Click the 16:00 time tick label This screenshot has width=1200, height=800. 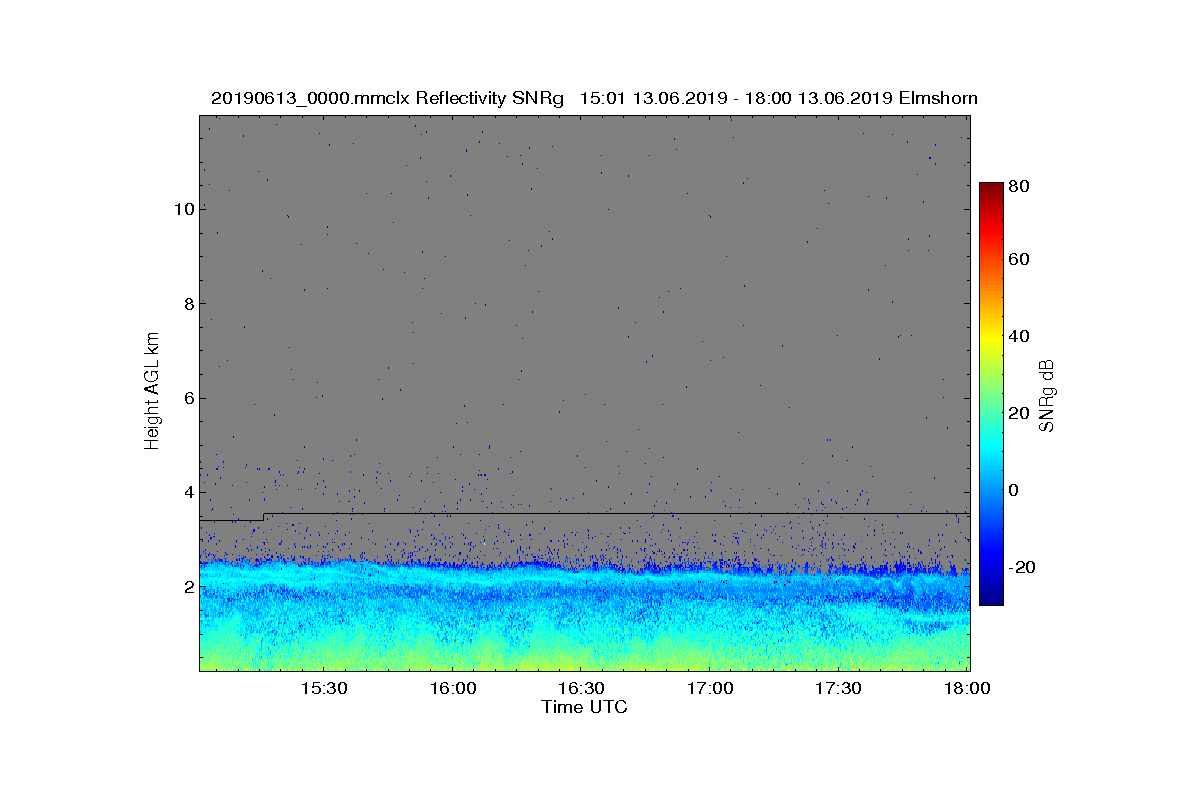[x=452, y=688]
